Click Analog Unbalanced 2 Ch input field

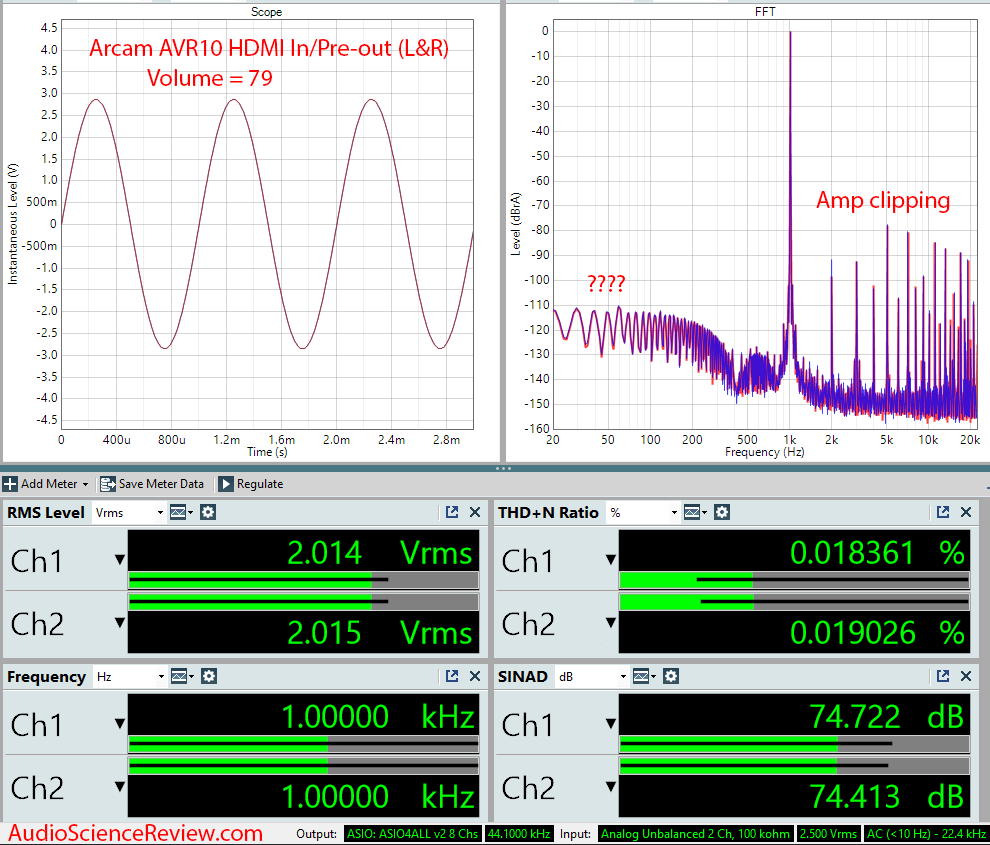695,834
